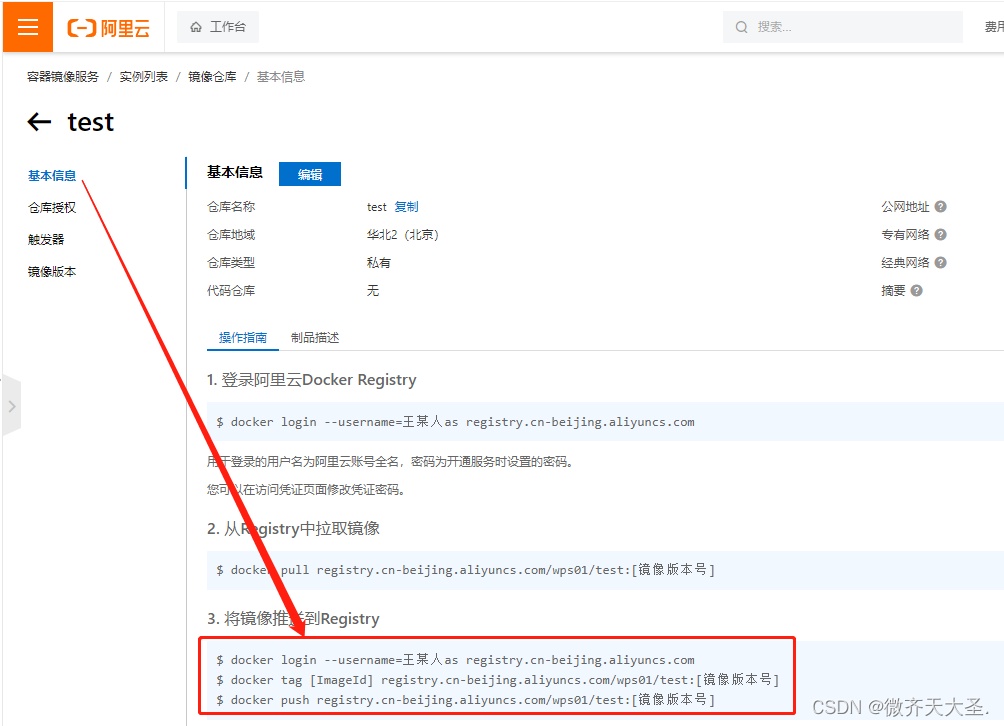Open the 费用 menu at top right
This screenshot has width=1004, height=726.
point(994,27)
